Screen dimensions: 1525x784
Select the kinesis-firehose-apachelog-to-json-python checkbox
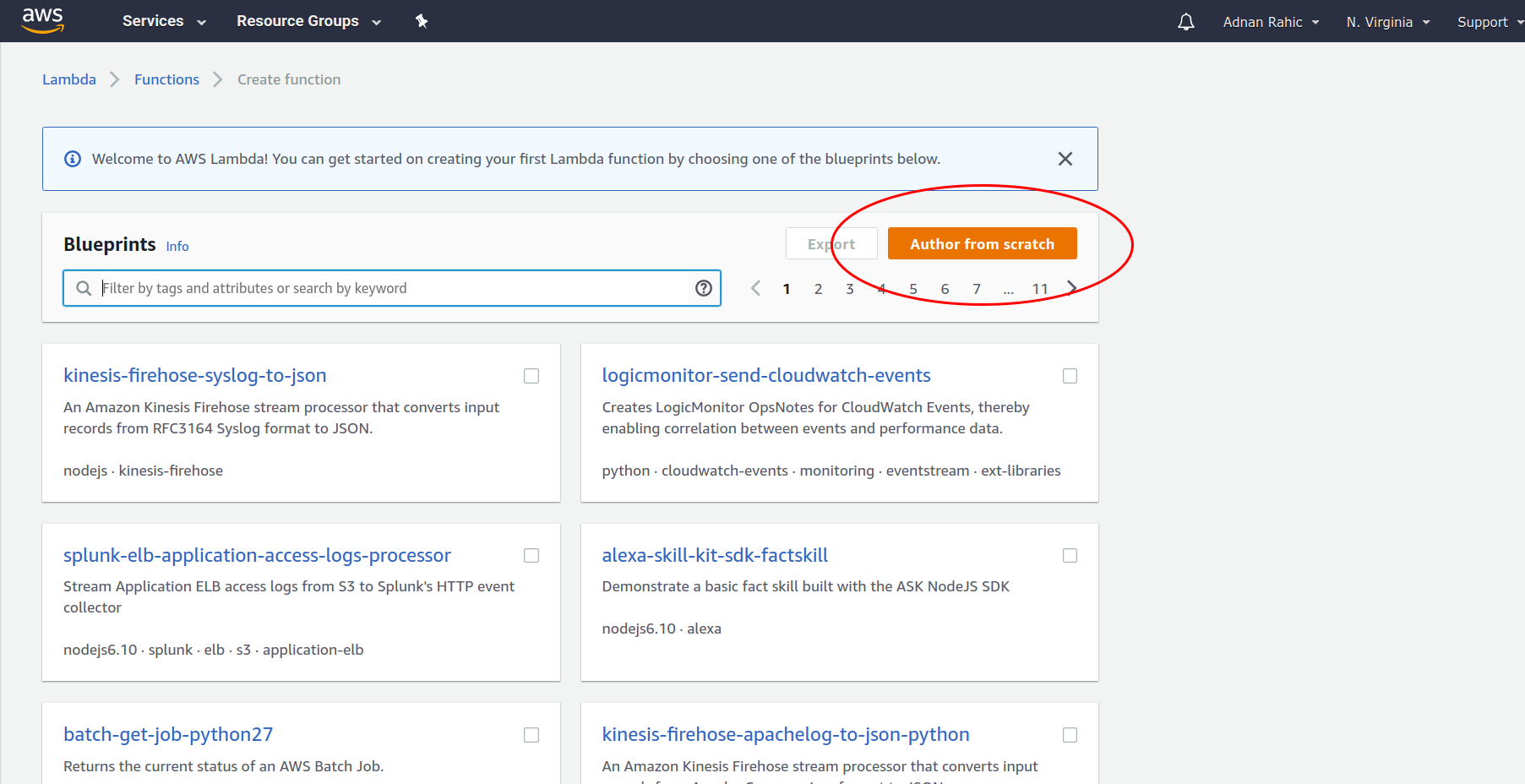click(1070, 735)
